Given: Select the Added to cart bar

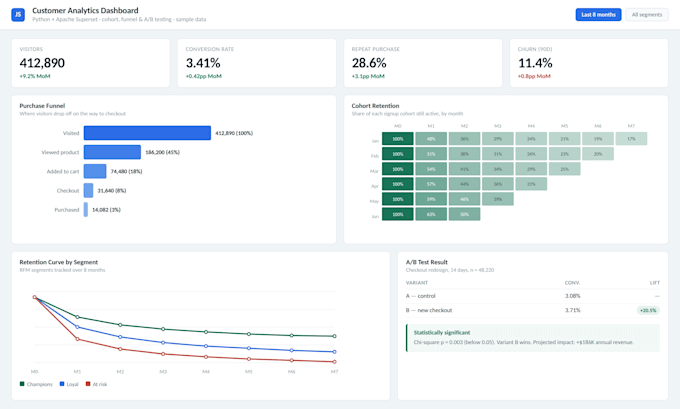Looking at the screenshot, I should coord(95,171).
